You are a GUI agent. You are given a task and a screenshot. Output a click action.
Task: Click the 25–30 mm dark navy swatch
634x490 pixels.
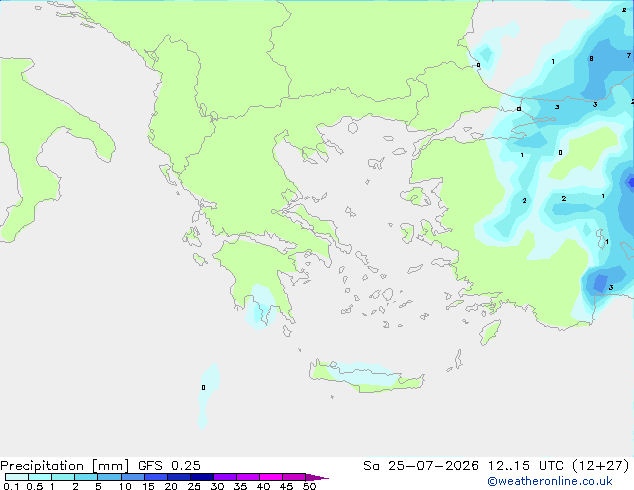point(201,477)
